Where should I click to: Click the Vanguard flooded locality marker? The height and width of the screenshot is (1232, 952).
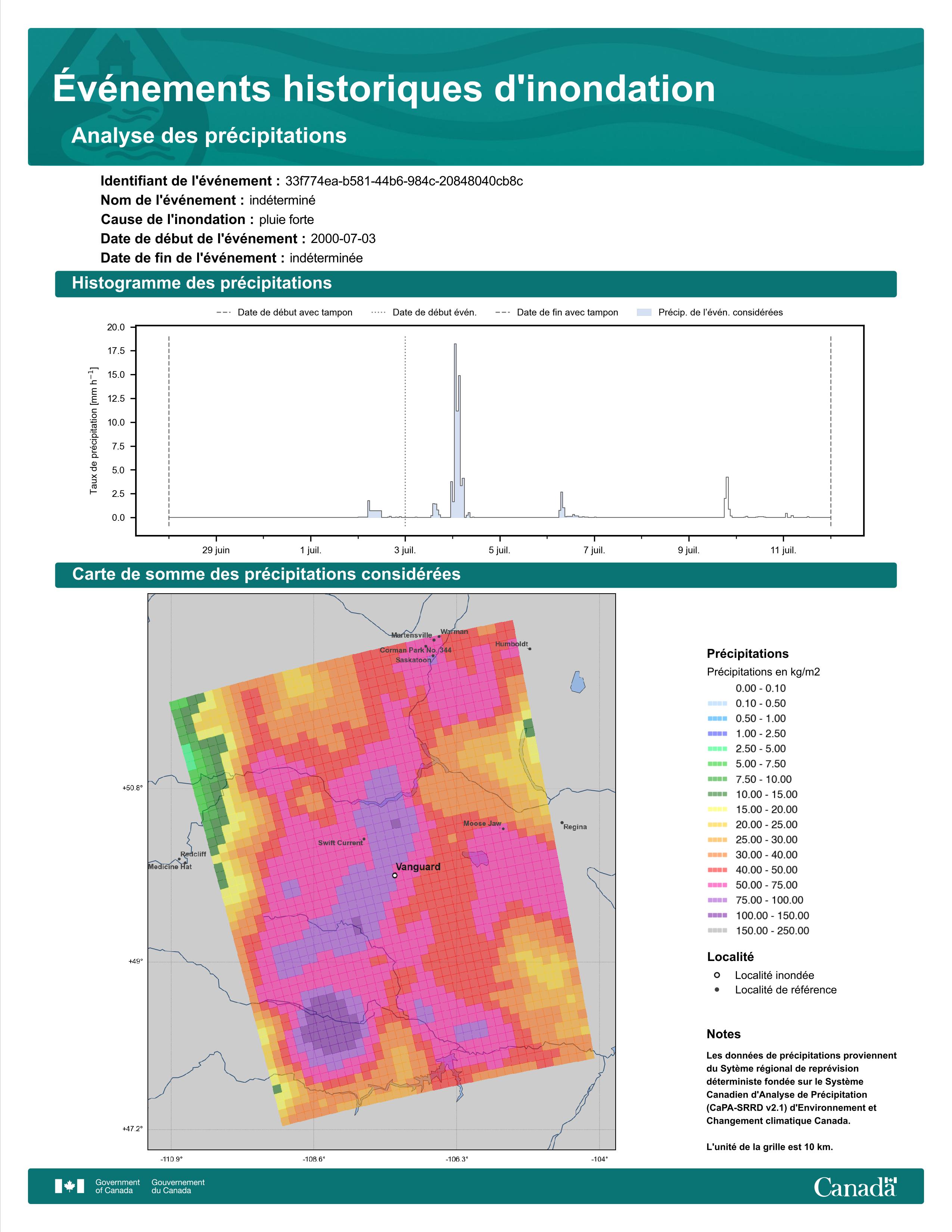point(395,875)
